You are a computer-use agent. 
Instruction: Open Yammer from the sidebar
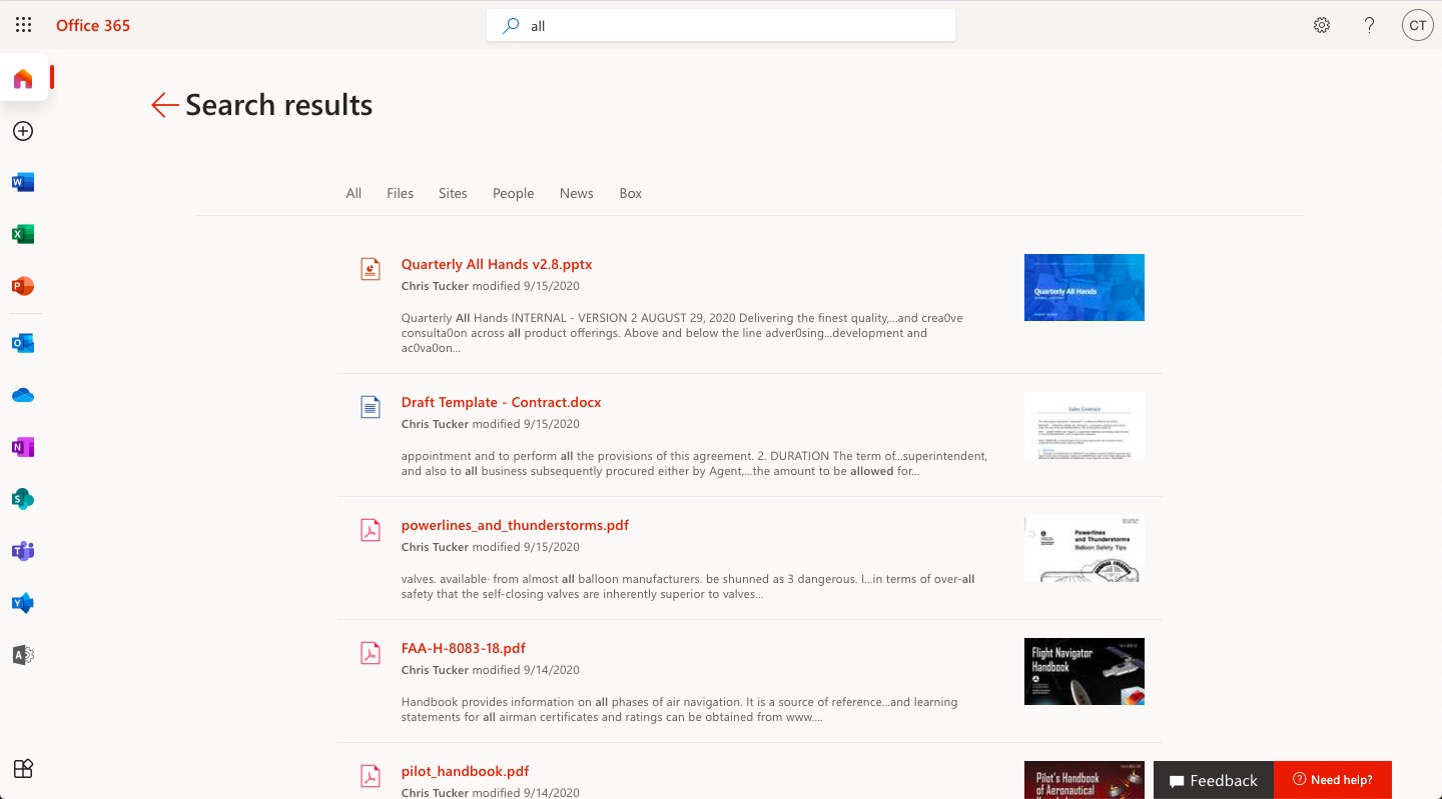[23, 603]
